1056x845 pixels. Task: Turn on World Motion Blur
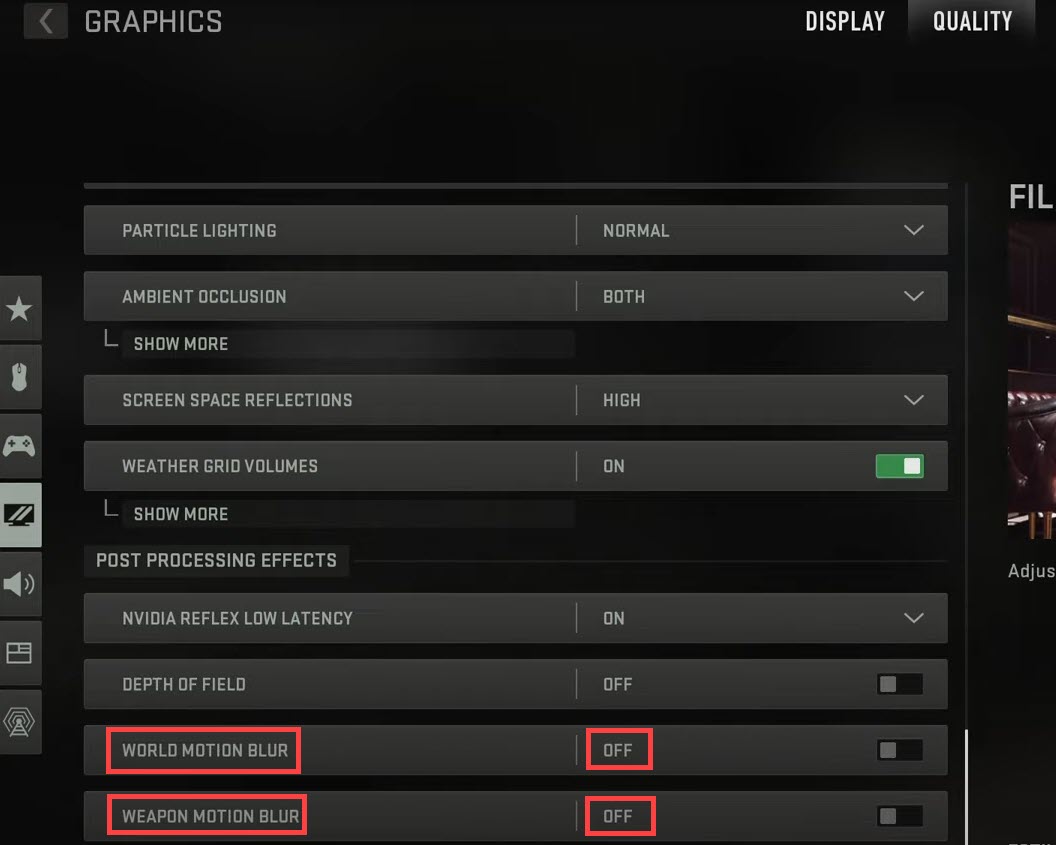pyautogui.click(x=898, y=750)
